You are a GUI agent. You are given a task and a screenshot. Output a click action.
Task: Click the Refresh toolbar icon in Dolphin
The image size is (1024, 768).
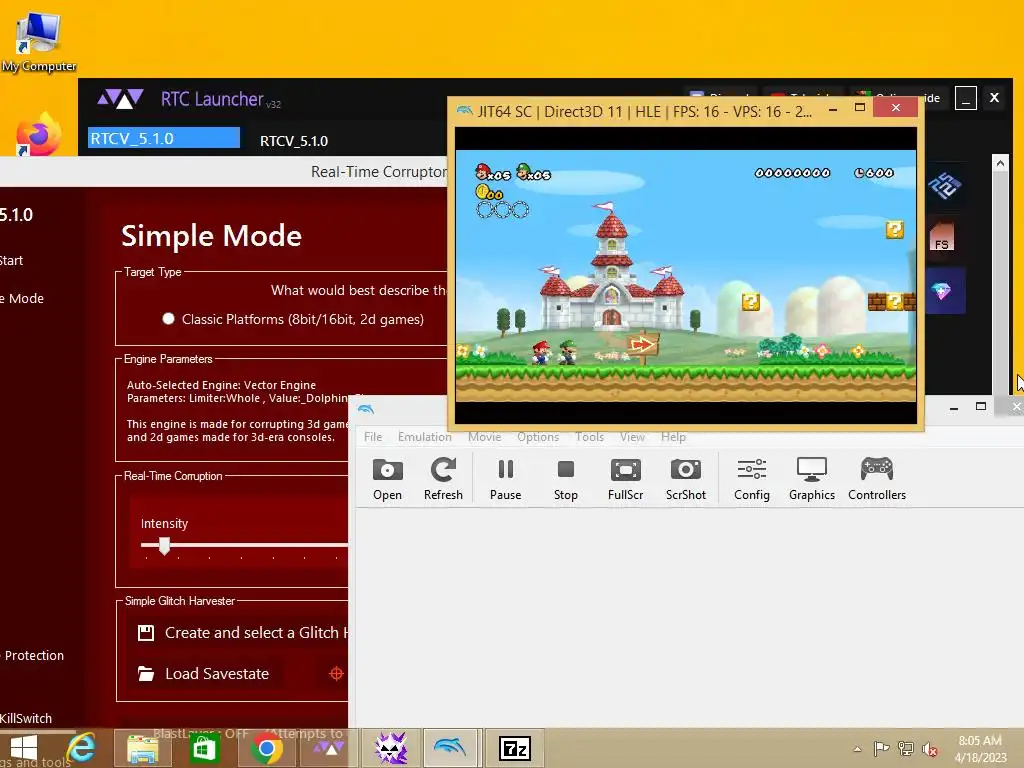tap(443, 479)
